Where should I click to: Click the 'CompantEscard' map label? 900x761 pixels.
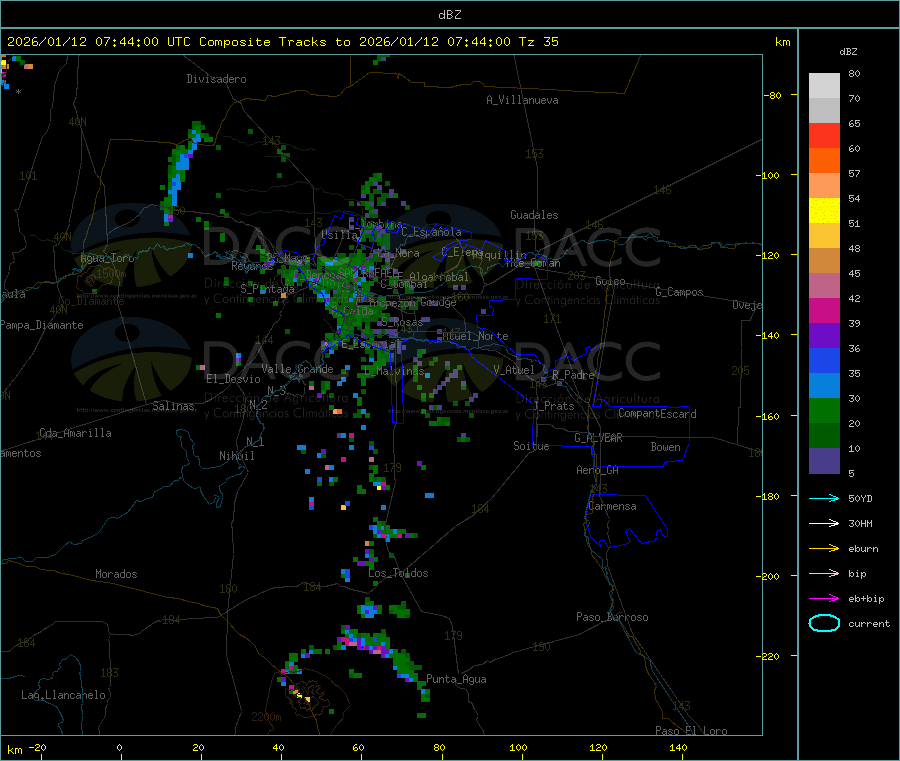(x=657, y=413)
